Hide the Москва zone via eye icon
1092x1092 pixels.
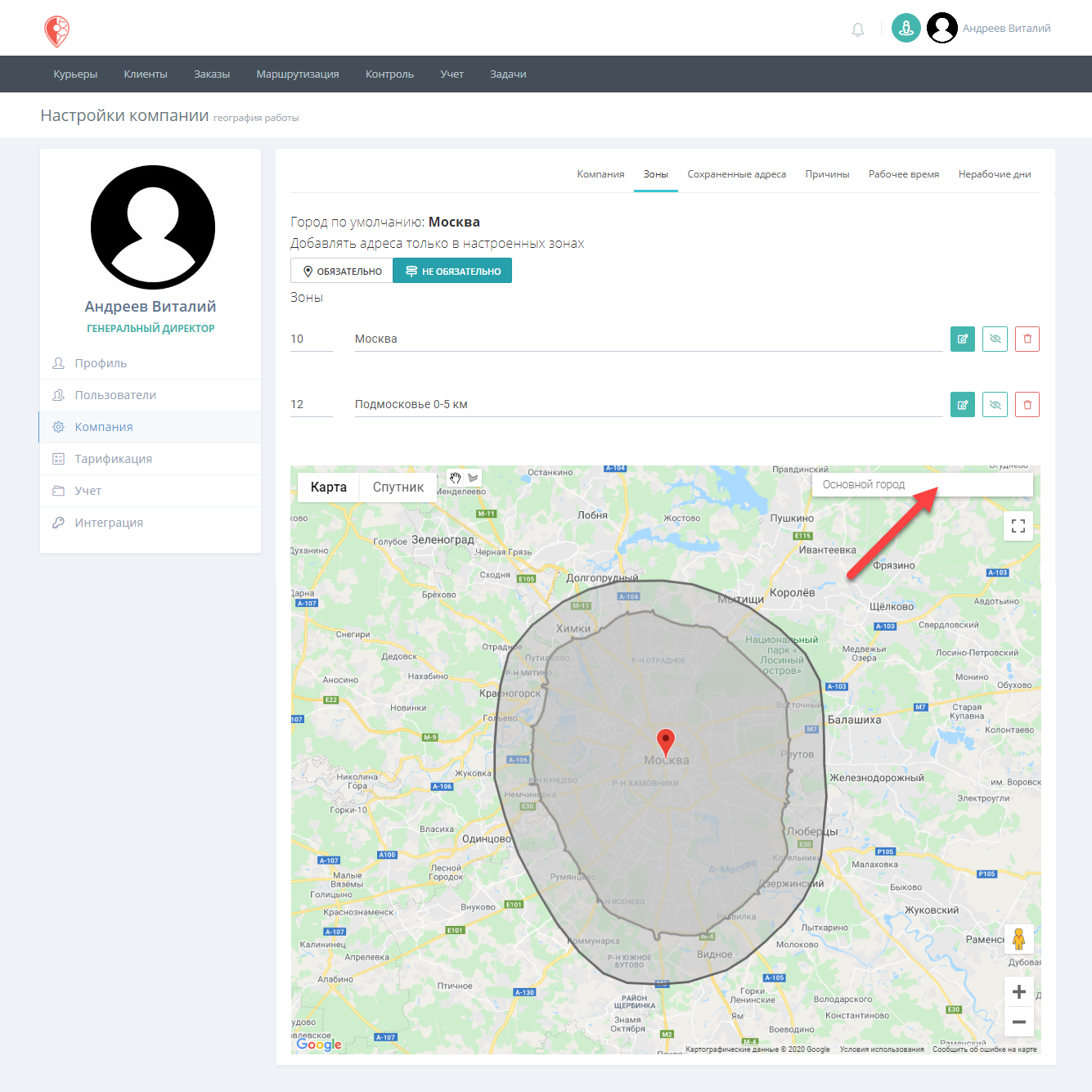click(995, 339)
